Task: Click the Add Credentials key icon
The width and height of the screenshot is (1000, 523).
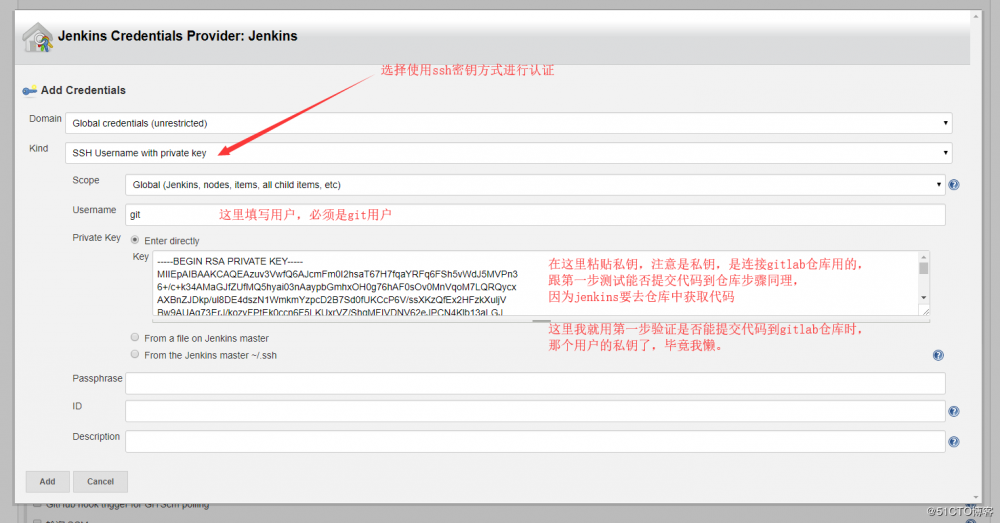Action: tap(29, 91)
